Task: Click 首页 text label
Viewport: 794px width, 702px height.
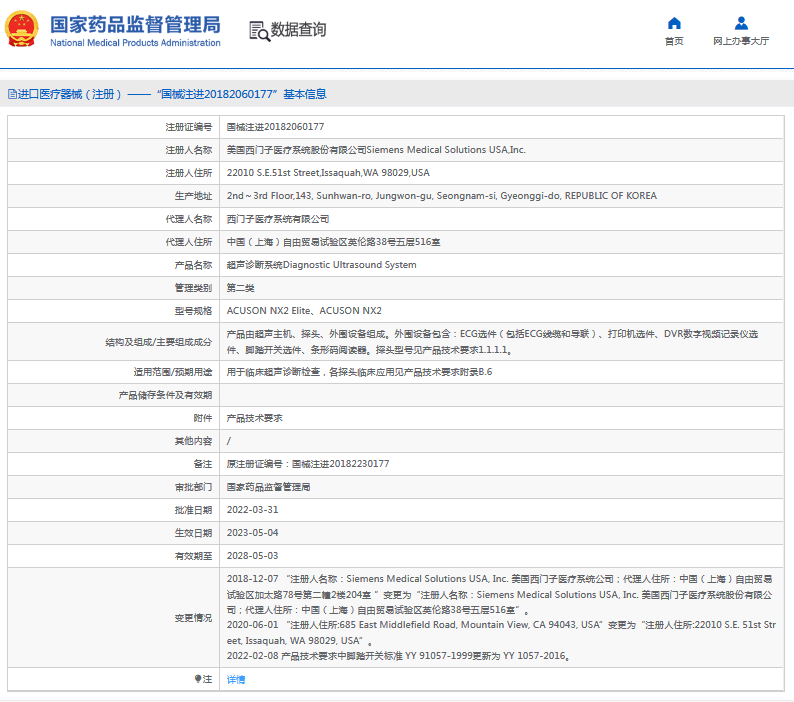Action: [x=674, y=41]
